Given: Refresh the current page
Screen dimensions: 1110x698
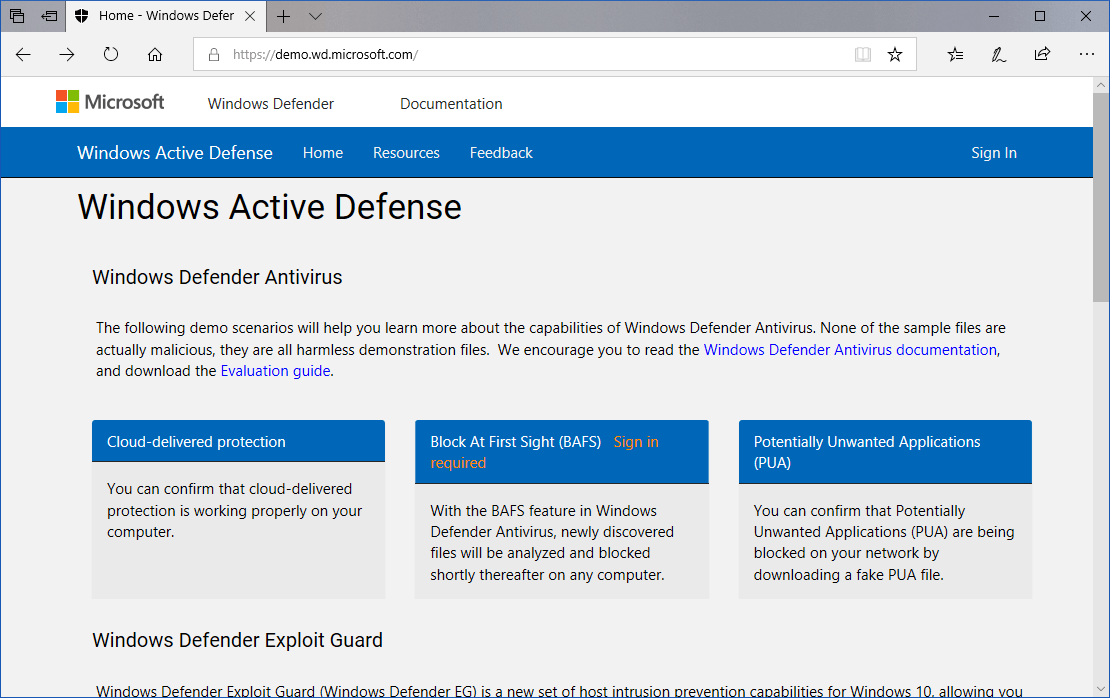Looking at the screenshot, I should coord(110,54).
